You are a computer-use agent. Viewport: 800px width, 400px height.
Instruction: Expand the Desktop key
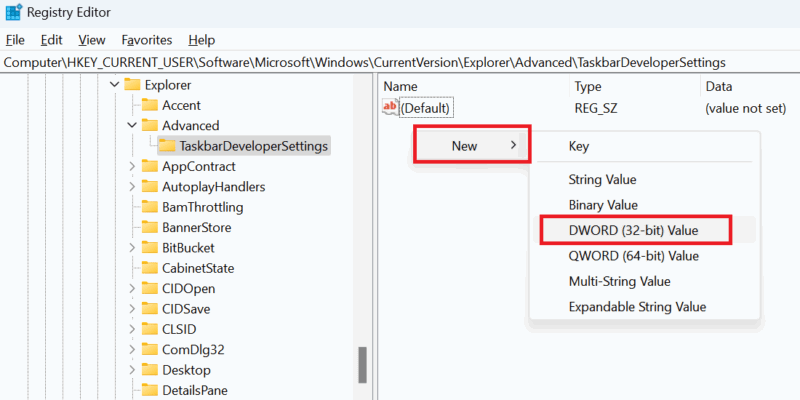point(132,369)
